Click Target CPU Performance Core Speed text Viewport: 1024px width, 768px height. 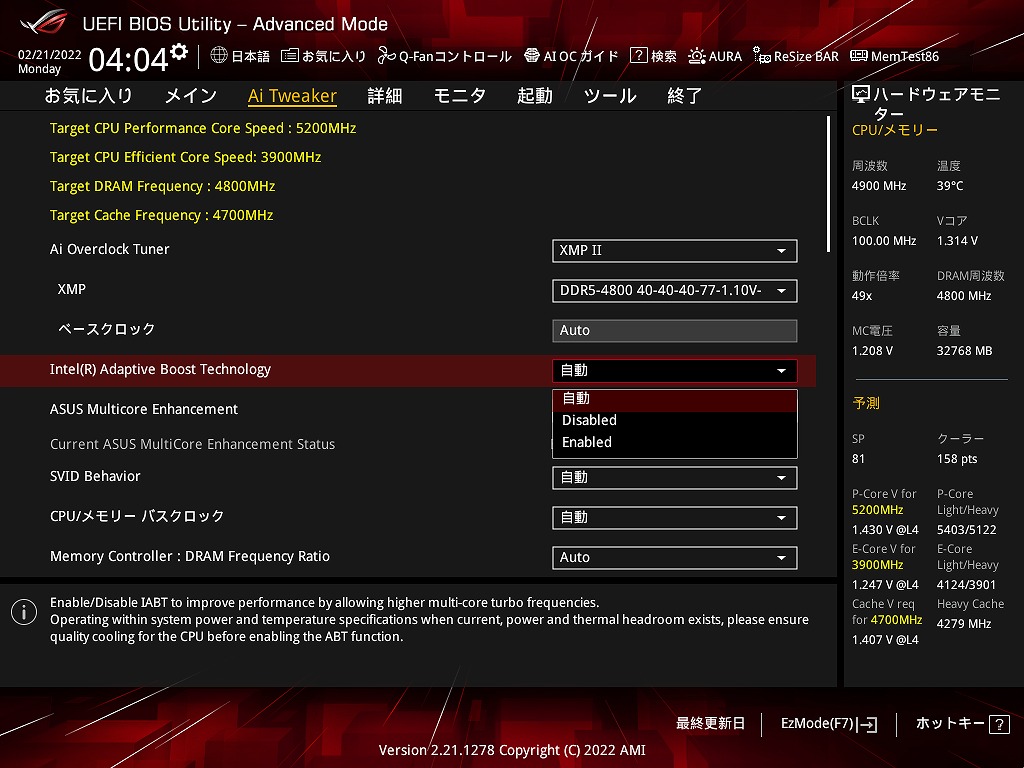point(203,128)
